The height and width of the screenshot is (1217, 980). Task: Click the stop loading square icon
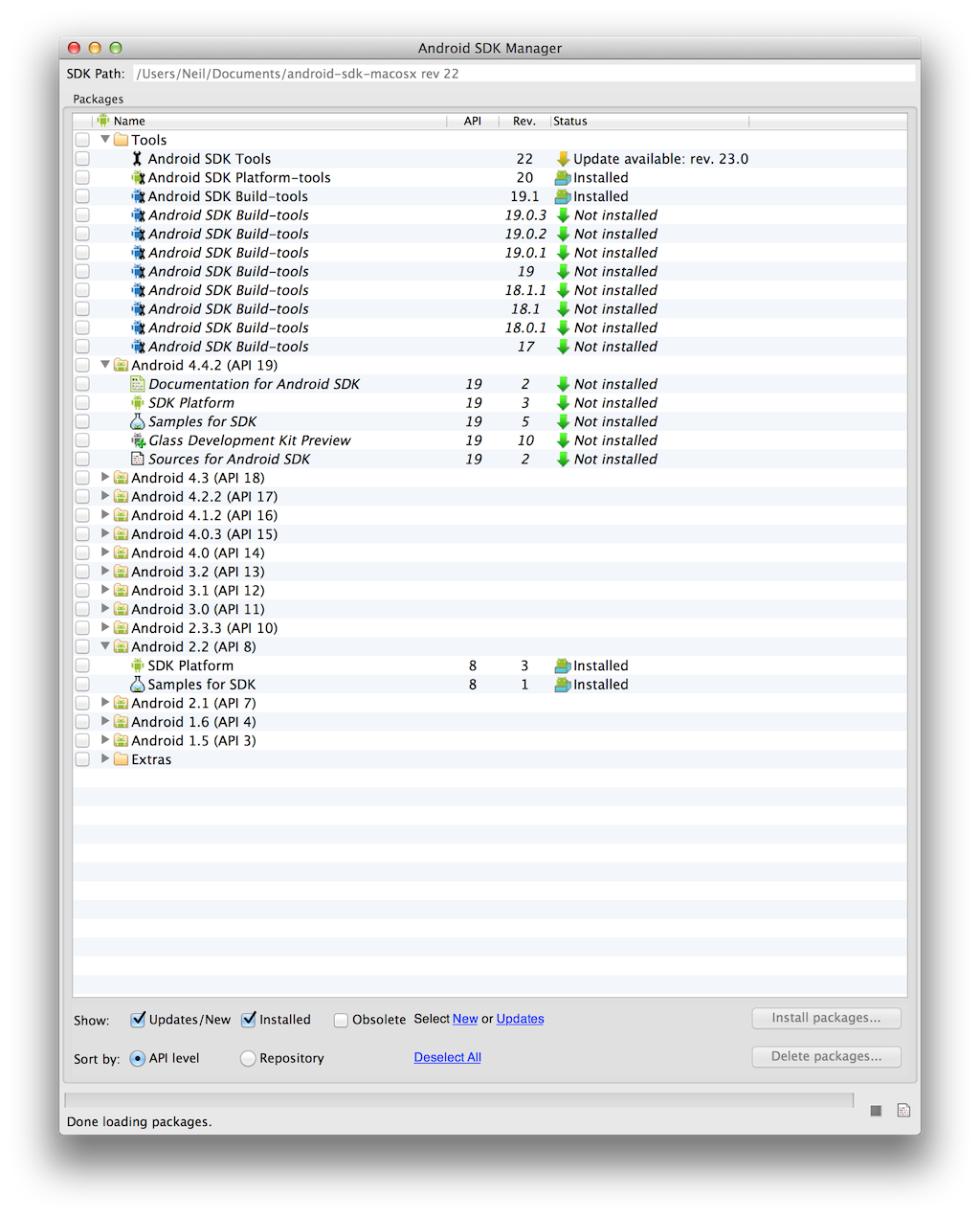point(876,1111)
